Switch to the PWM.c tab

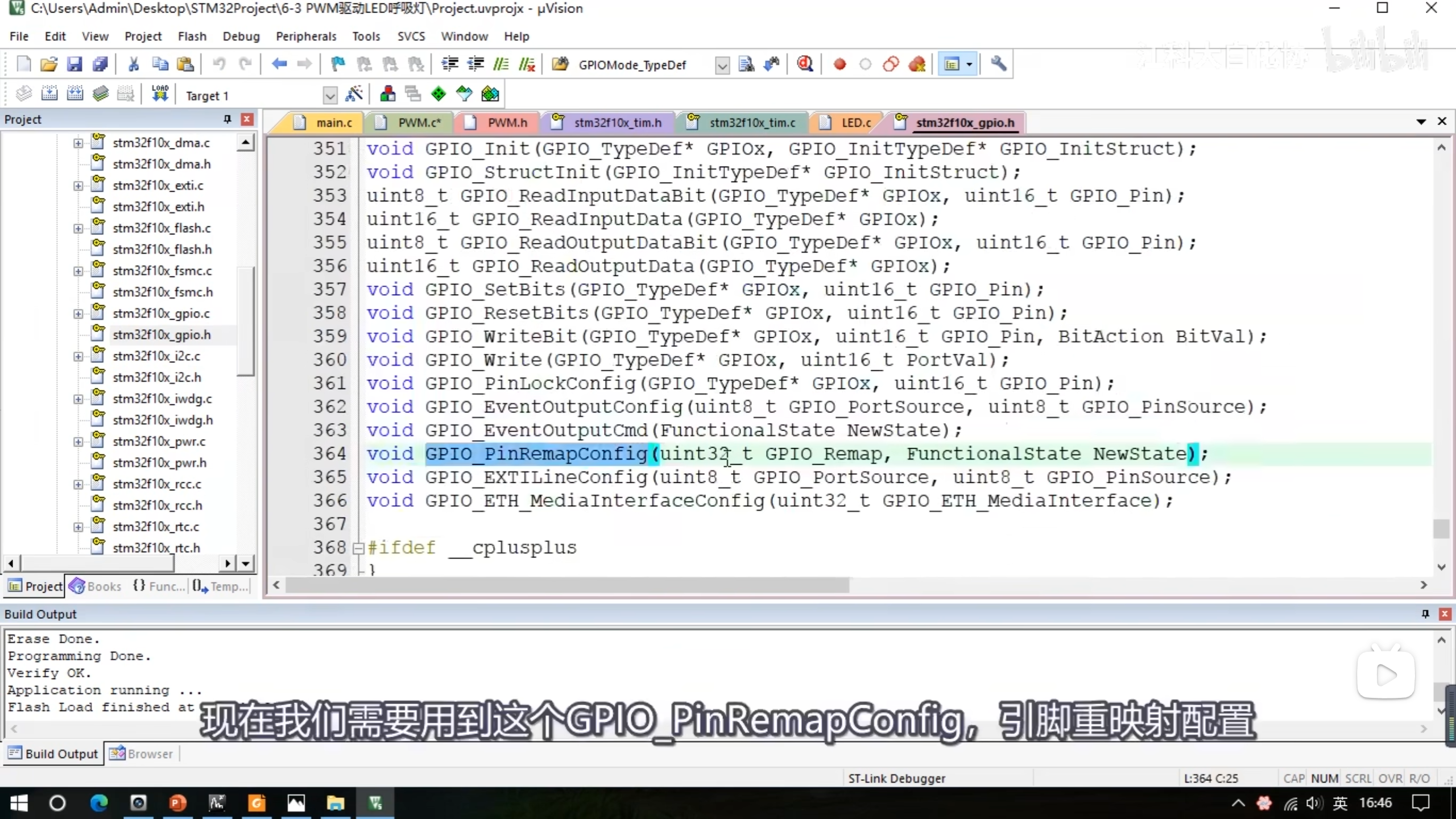pos(419,123)
